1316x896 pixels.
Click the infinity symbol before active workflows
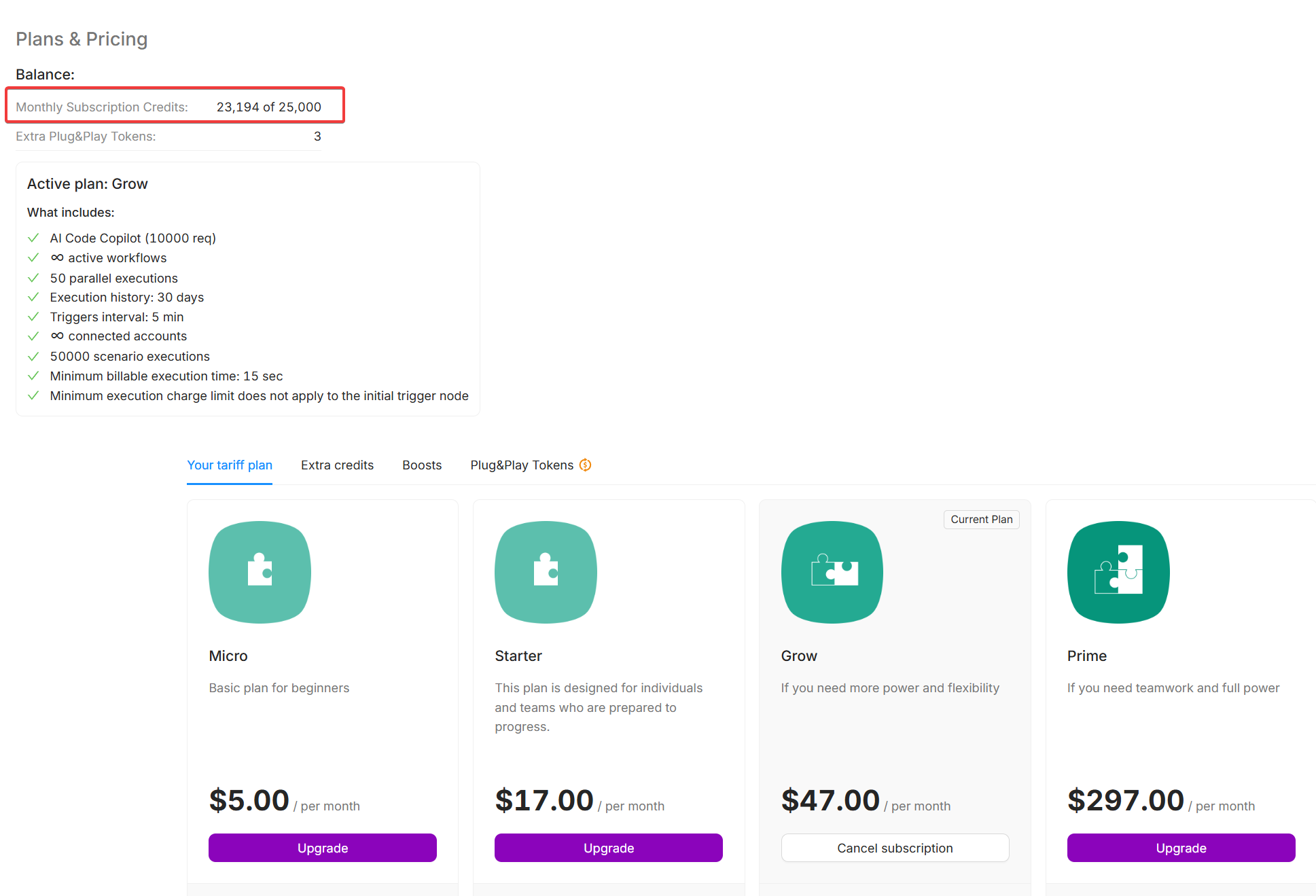click(57, 258)
